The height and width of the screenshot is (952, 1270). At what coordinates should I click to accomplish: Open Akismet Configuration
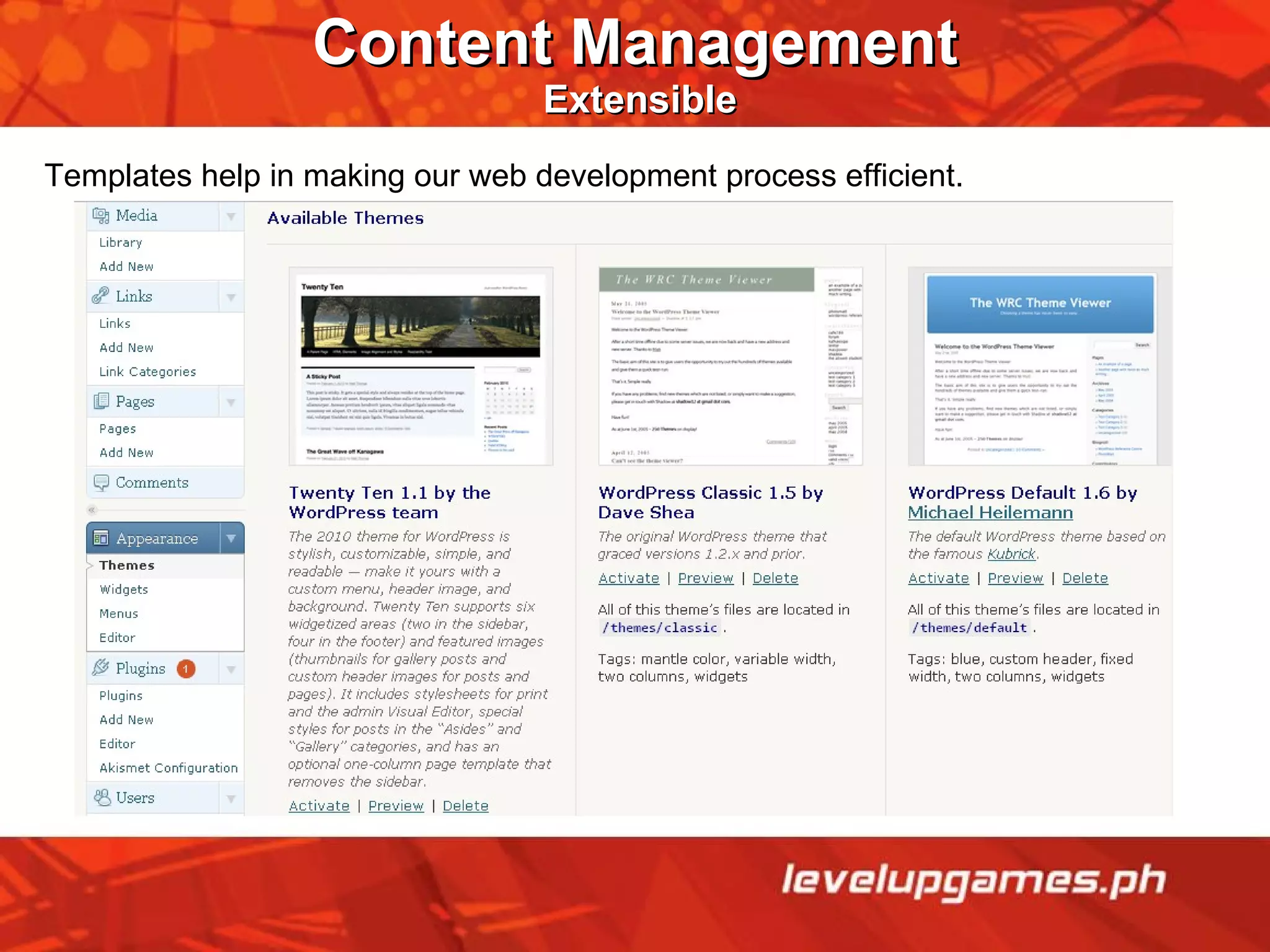click(x=169, y=767)
